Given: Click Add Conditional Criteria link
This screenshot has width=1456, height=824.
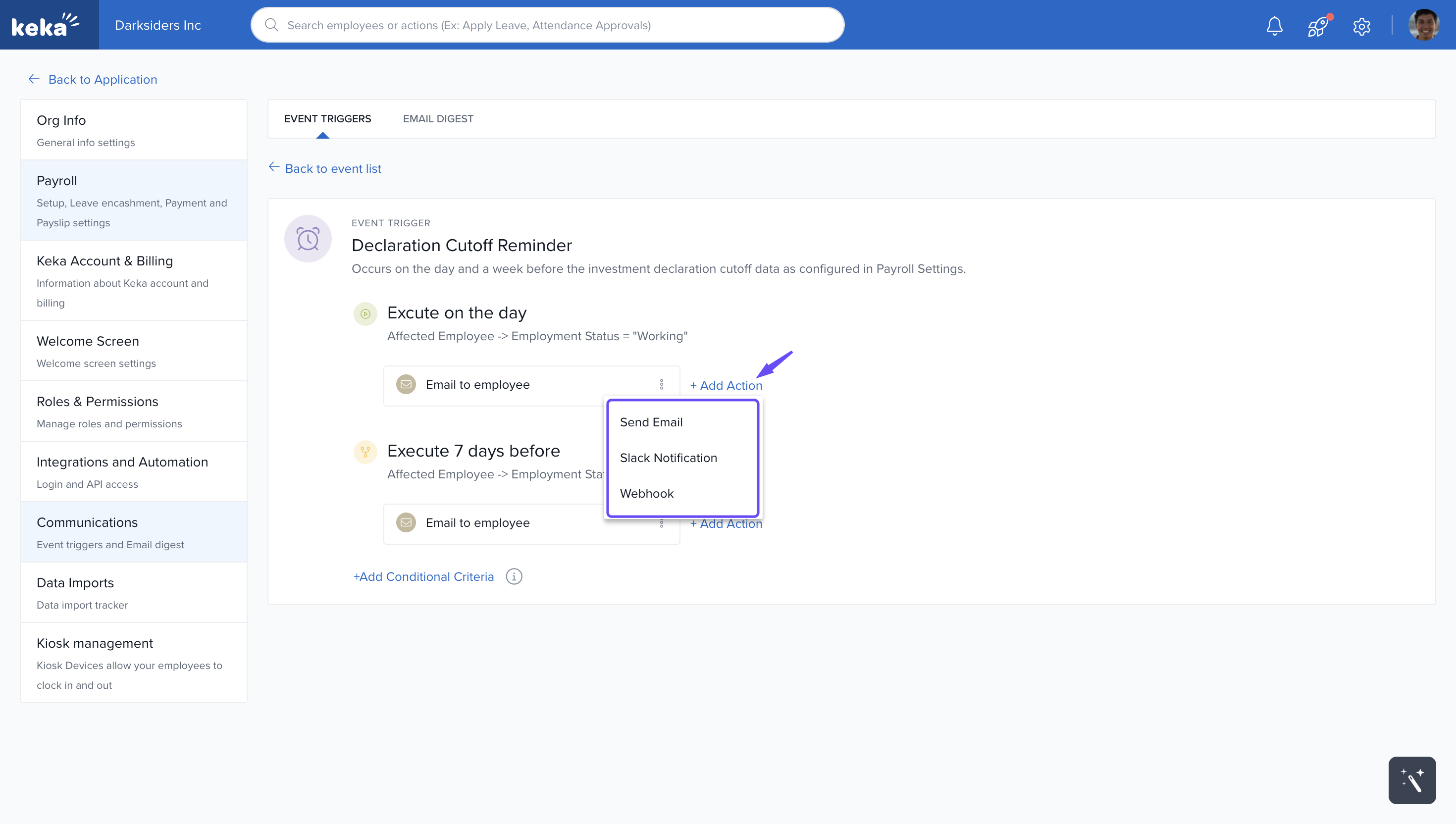Looking at the screenshot, I should click(423, 577).
